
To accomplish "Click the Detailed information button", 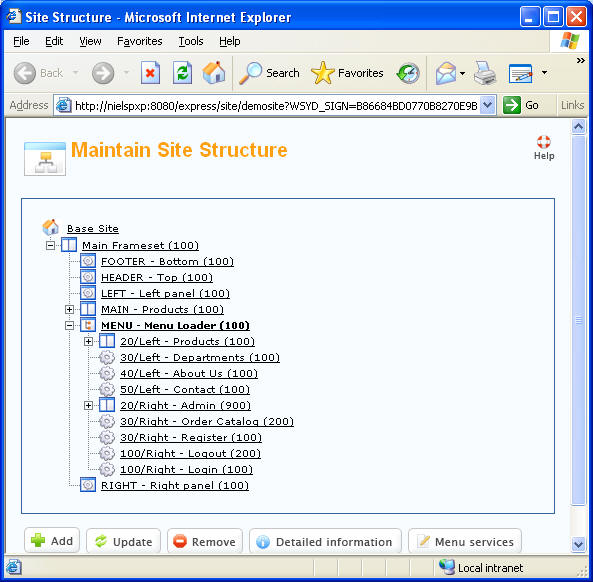I will click(x=325, y=542).
